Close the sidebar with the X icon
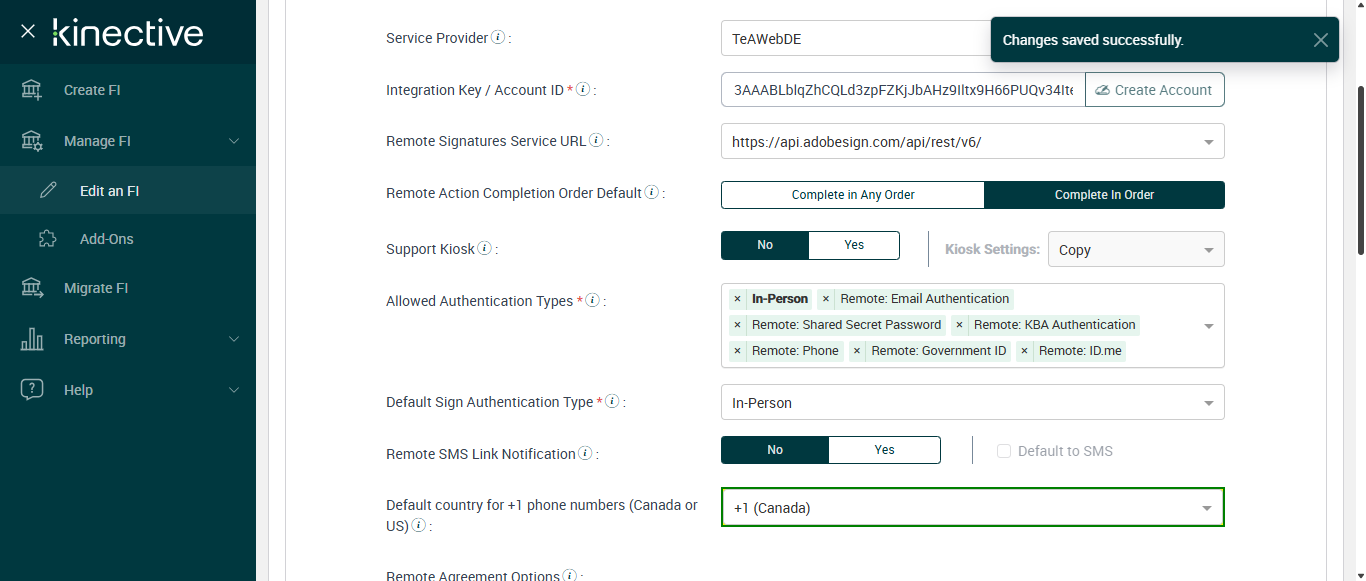The width and height of the screenshot is (1366, 581). (28, 32)
